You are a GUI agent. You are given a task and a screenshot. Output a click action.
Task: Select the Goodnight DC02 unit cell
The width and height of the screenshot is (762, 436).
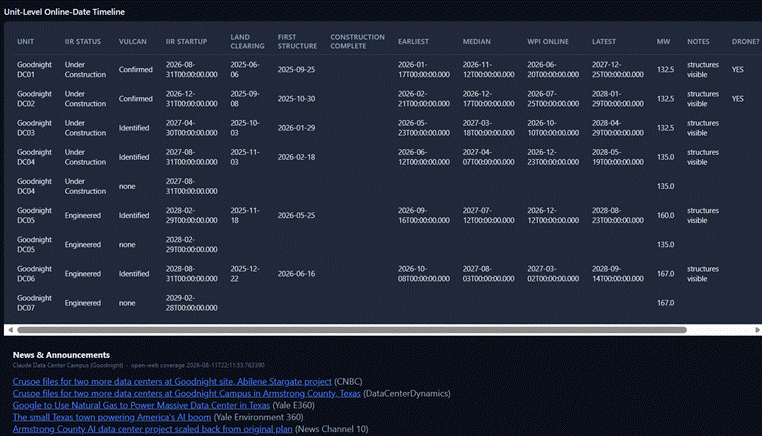35,99
